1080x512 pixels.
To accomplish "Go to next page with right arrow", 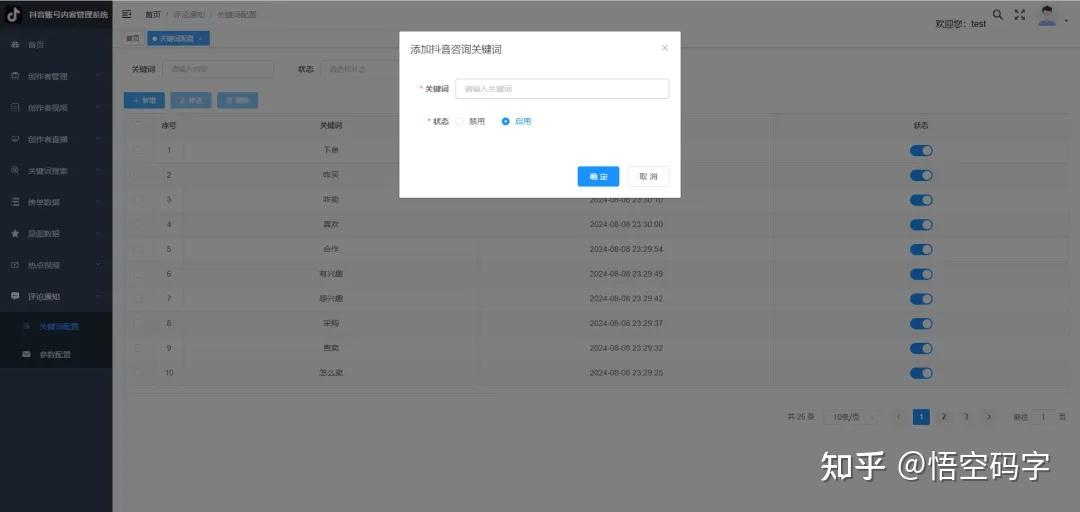I will pos(989,417).
